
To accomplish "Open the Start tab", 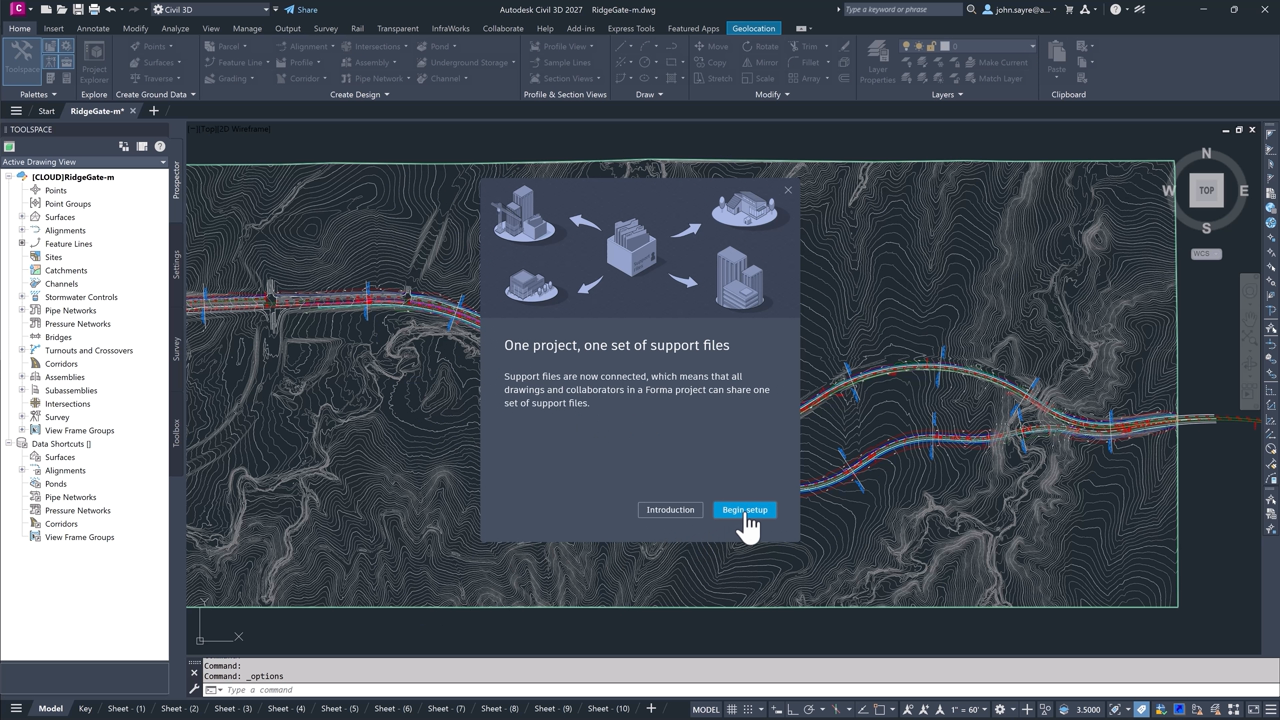I will [x=46, y=111].
